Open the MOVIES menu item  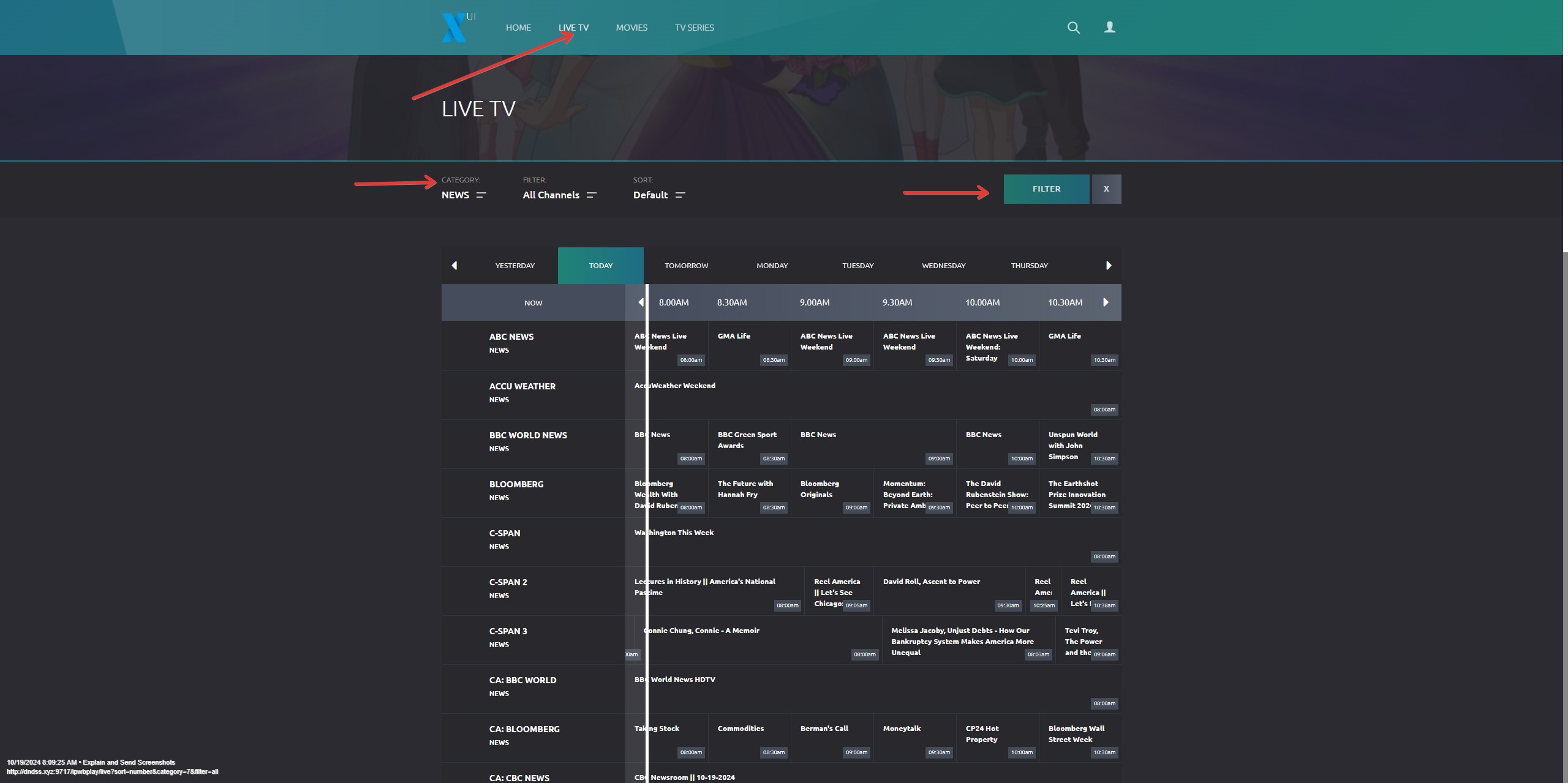pyautogui.click(x=631, y=28)
